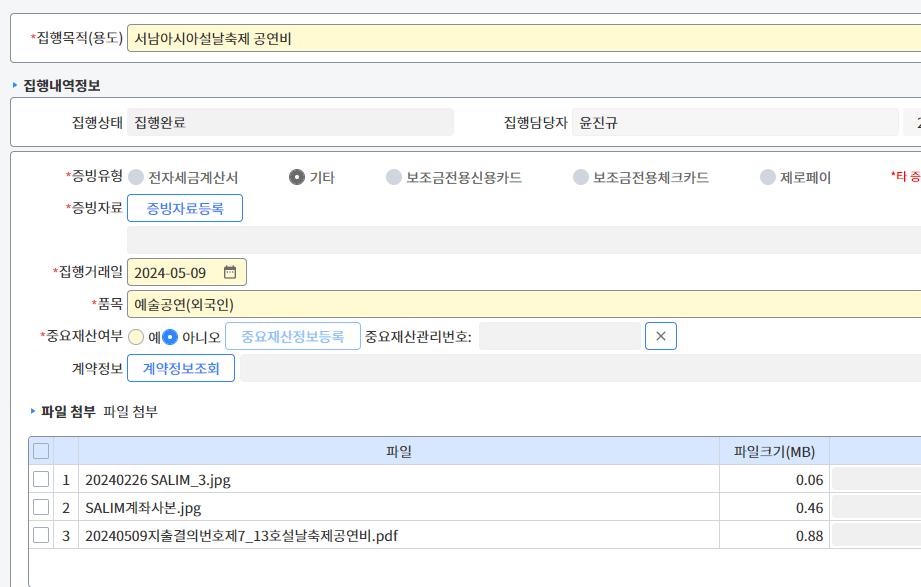Click the 중요재산정보등록 button
921x587 pixels.
click(x=293, y=336)
